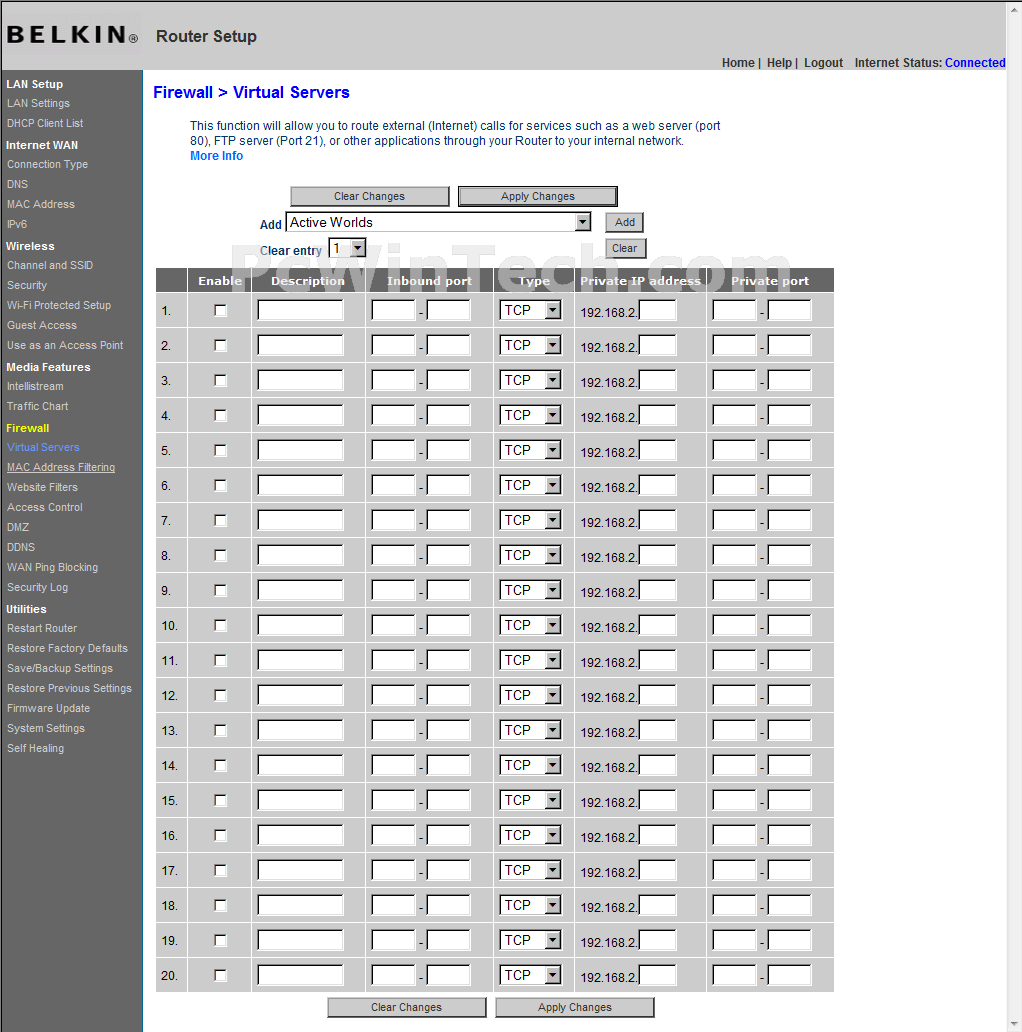Image resolution: width=1022 pixels, height=1032 pixels.
Task: Focus the Description field in row 1
Action: (x=300, y=310)
